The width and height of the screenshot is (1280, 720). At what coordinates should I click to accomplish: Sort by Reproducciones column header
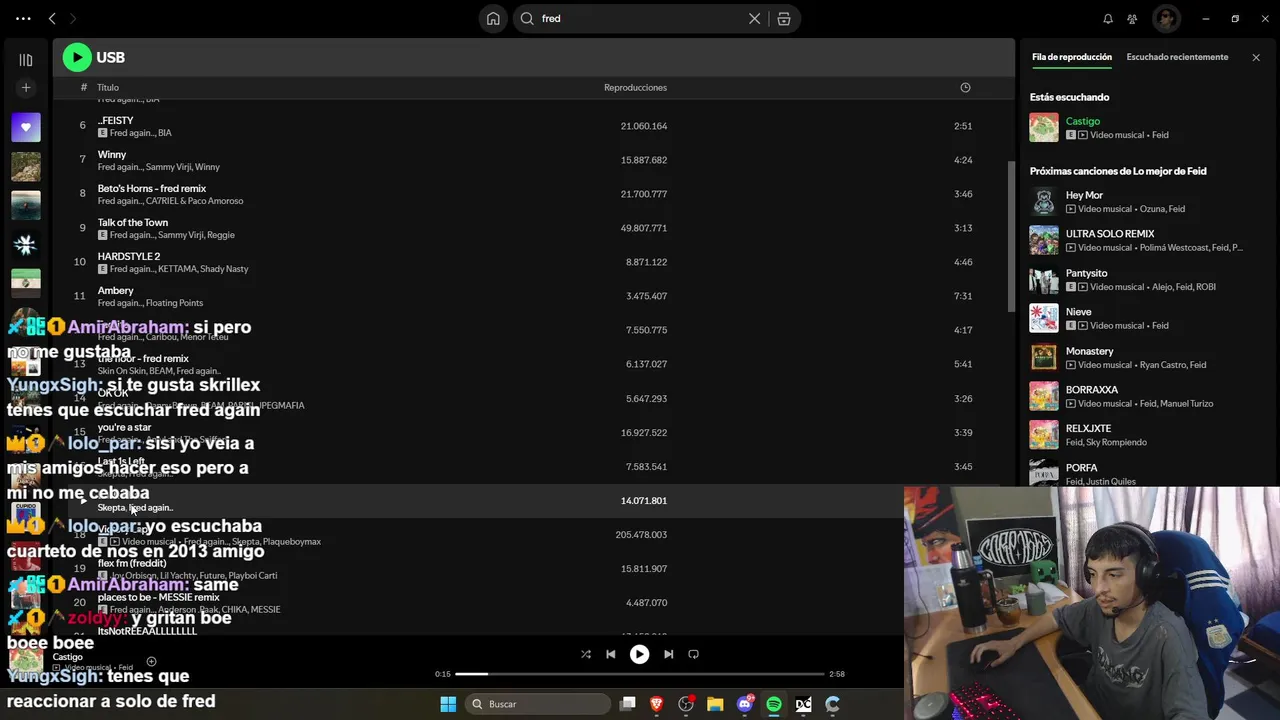635,88
